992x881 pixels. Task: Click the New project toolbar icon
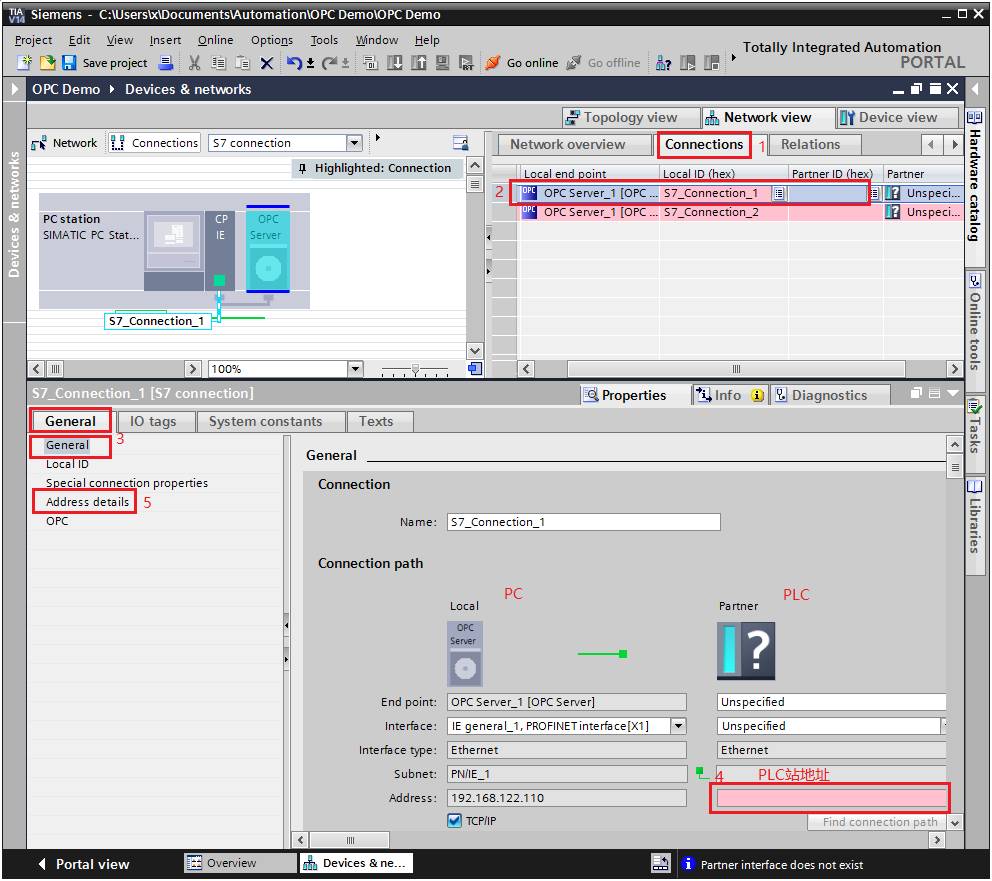click(x=24, y=63)
